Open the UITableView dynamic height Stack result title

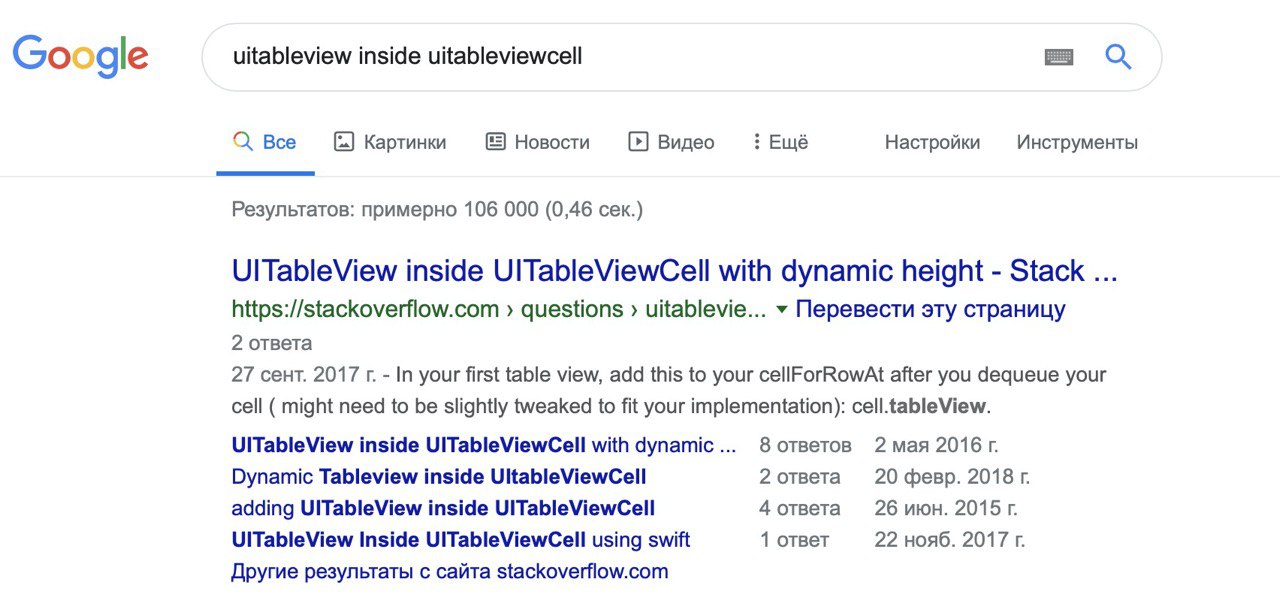674,271
